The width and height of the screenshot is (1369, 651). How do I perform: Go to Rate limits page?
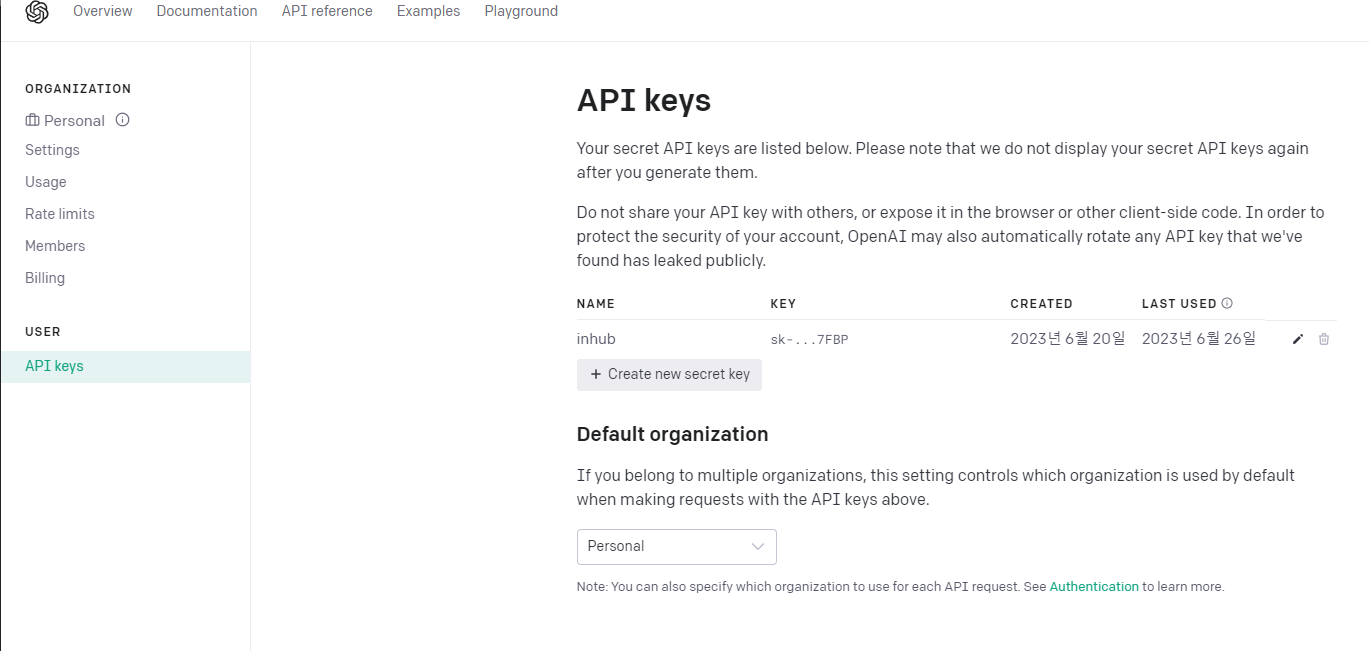coord(60,214)
